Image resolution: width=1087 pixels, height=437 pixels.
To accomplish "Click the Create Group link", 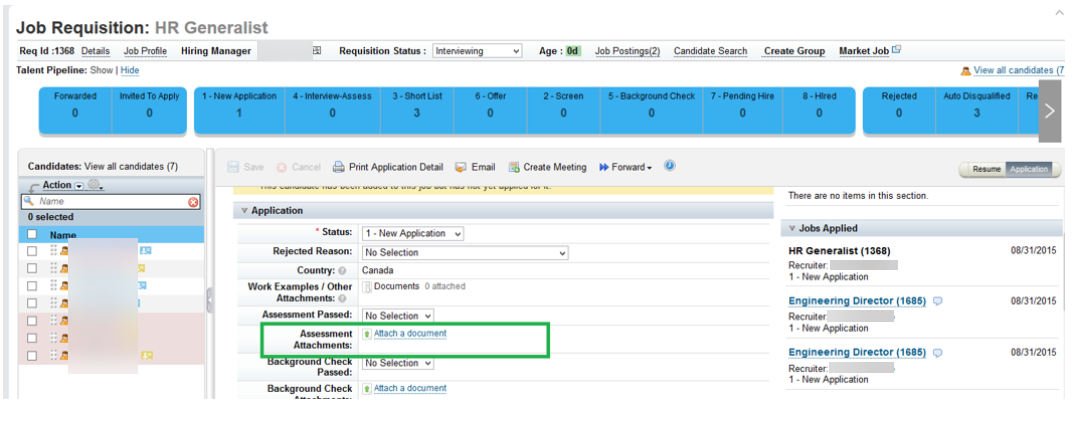I will (794, 51).
